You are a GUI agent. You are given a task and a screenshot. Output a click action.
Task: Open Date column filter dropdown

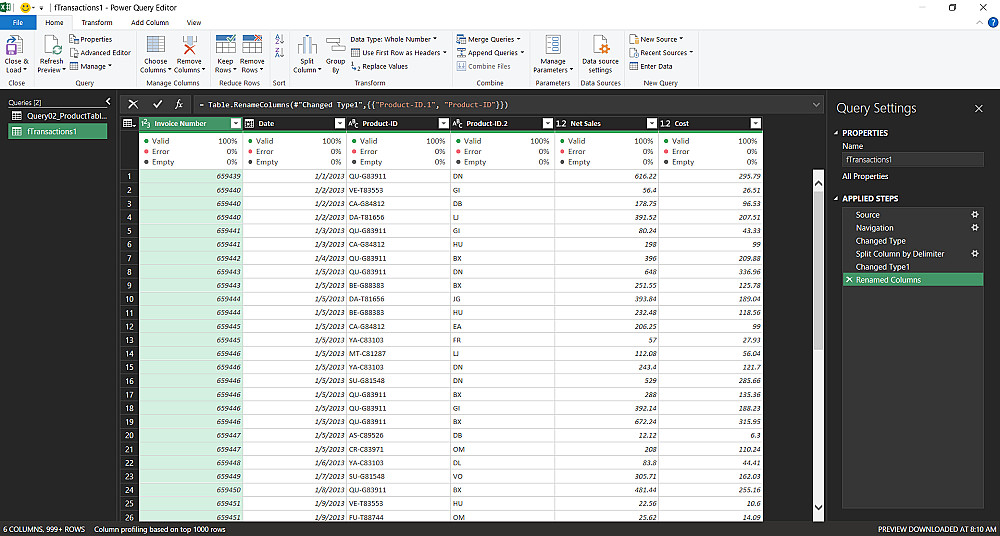[339, 124]
